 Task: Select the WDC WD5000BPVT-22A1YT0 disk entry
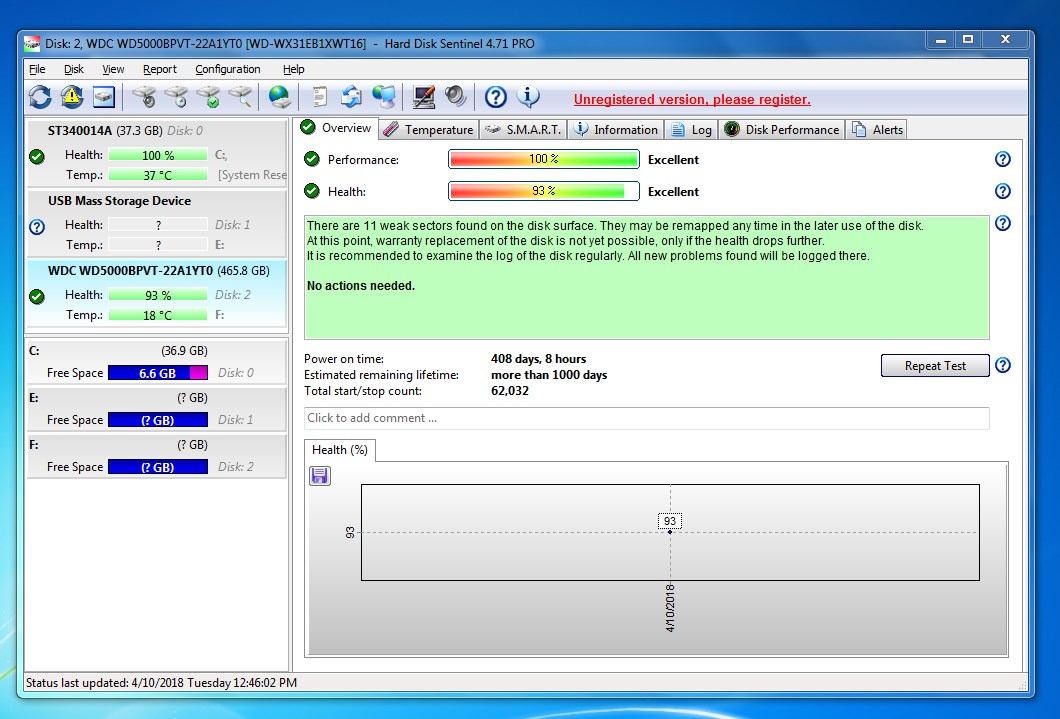pos(156,293)
